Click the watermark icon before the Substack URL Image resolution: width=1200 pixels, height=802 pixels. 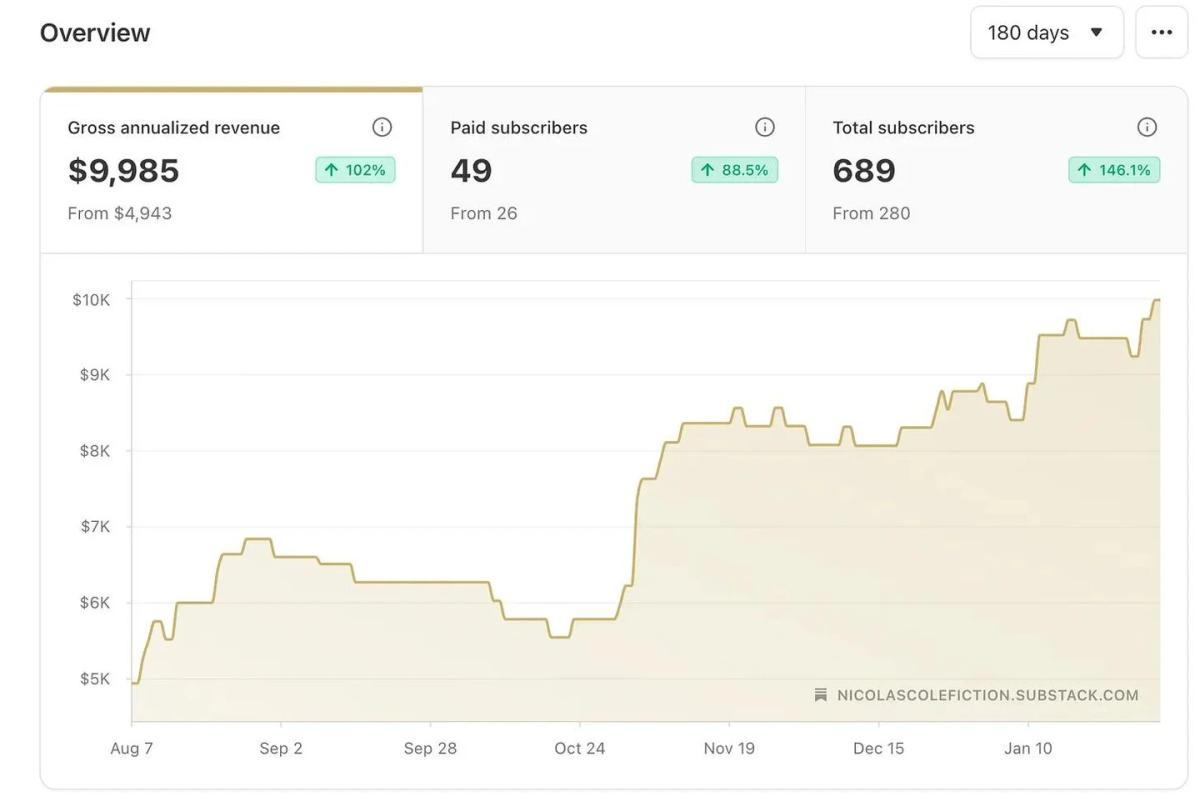click(820, 694)
